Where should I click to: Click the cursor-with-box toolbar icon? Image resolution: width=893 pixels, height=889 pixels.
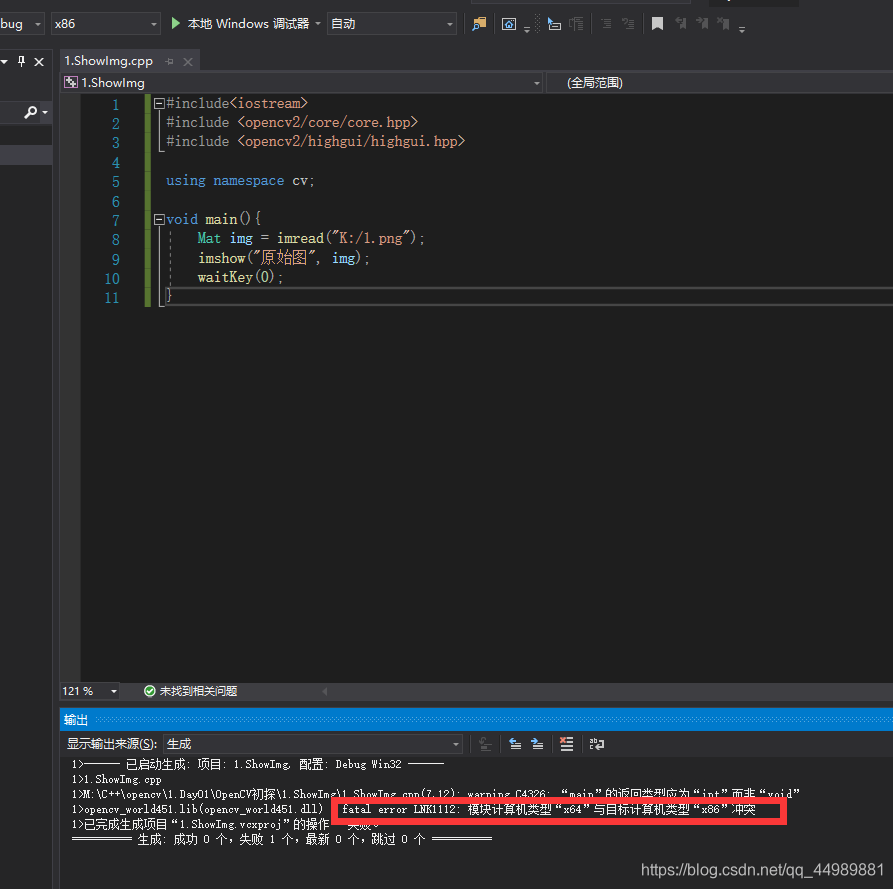tap(554, 23)
